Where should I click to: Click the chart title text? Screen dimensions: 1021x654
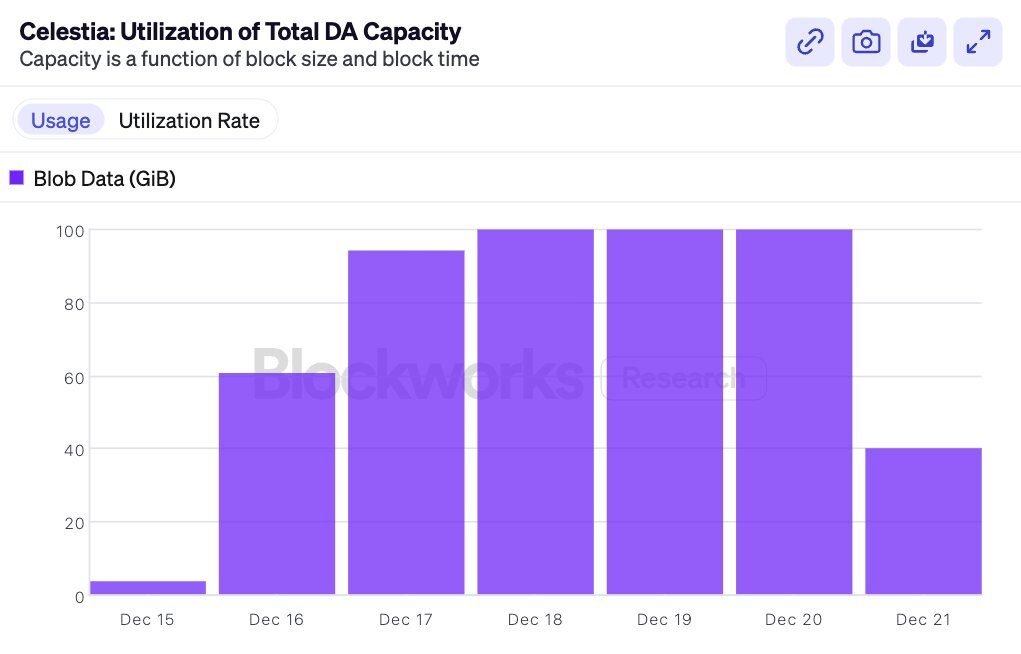pos(240,32)
